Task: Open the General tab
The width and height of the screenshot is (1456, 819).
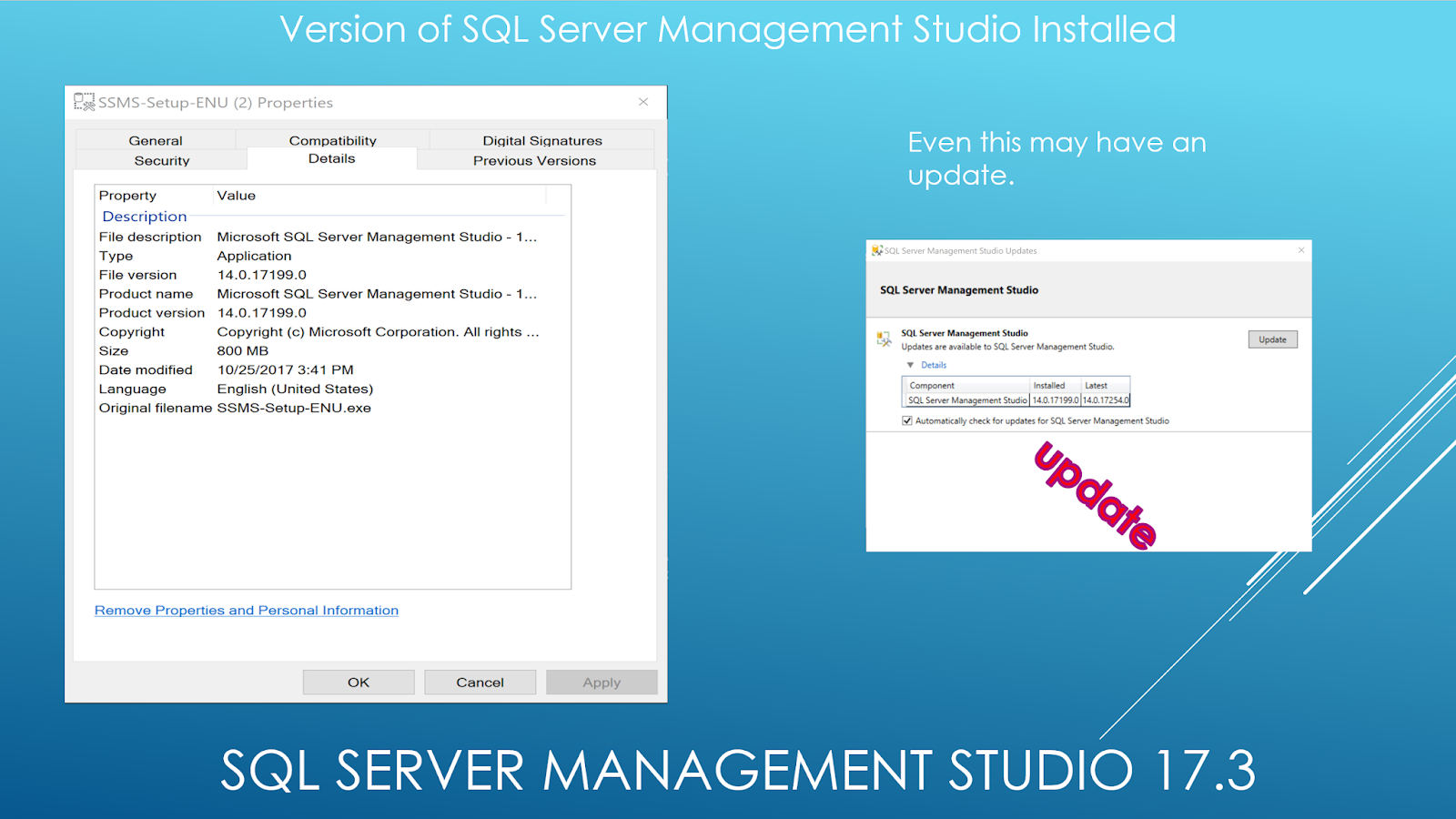Action: click(156, 140)
